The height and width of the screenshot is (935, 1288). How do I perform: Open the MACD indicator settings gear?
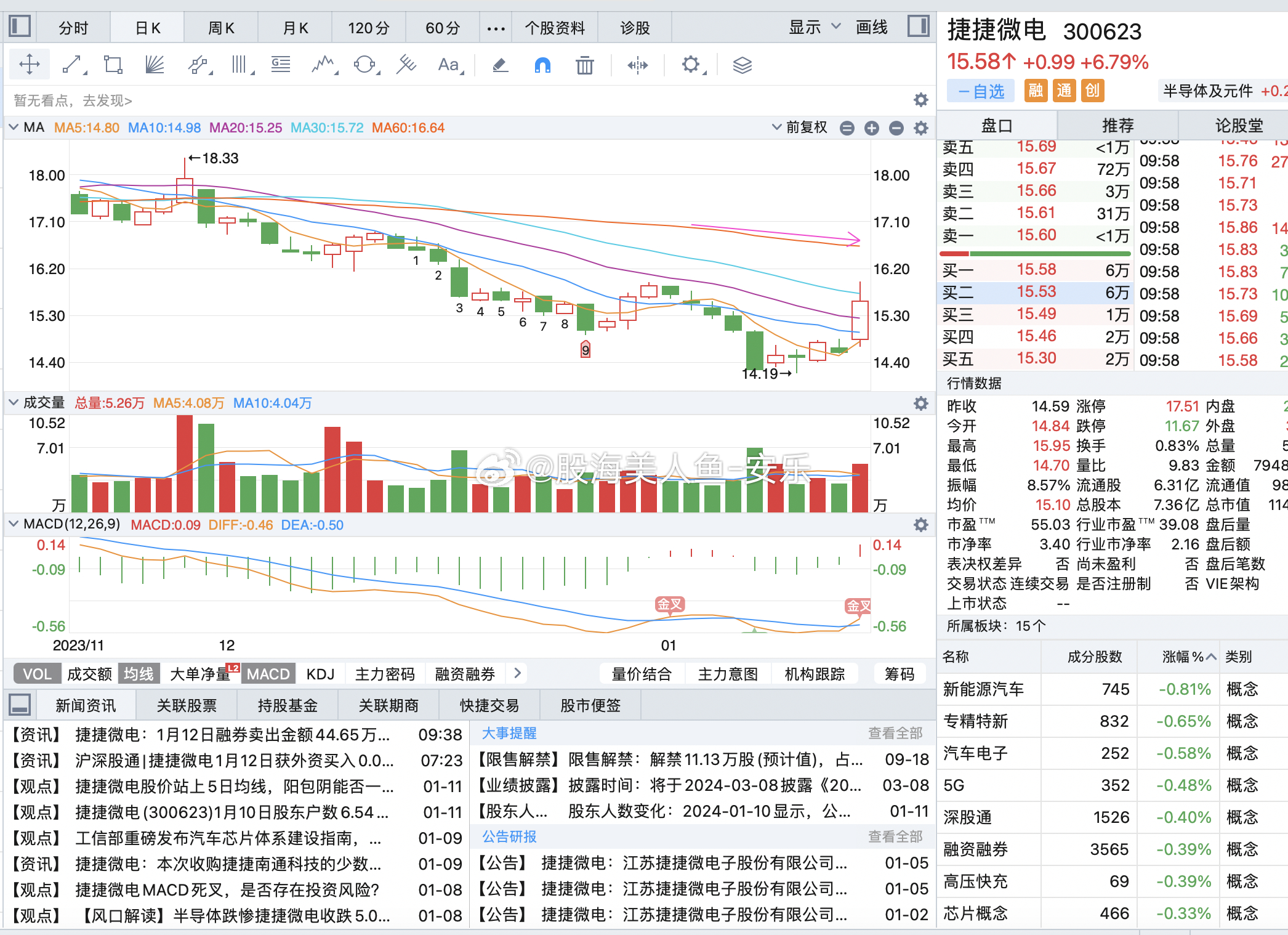click(x=920, y=524)
